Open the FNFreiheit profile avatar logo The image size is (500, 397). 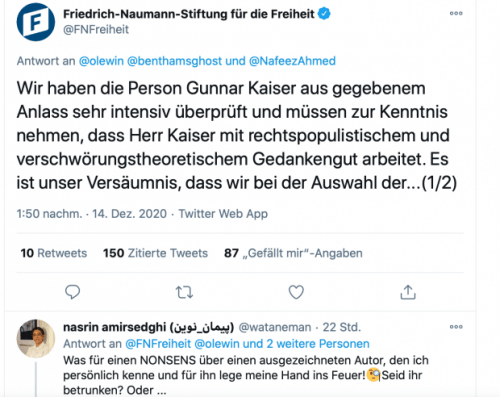[36, 22]
